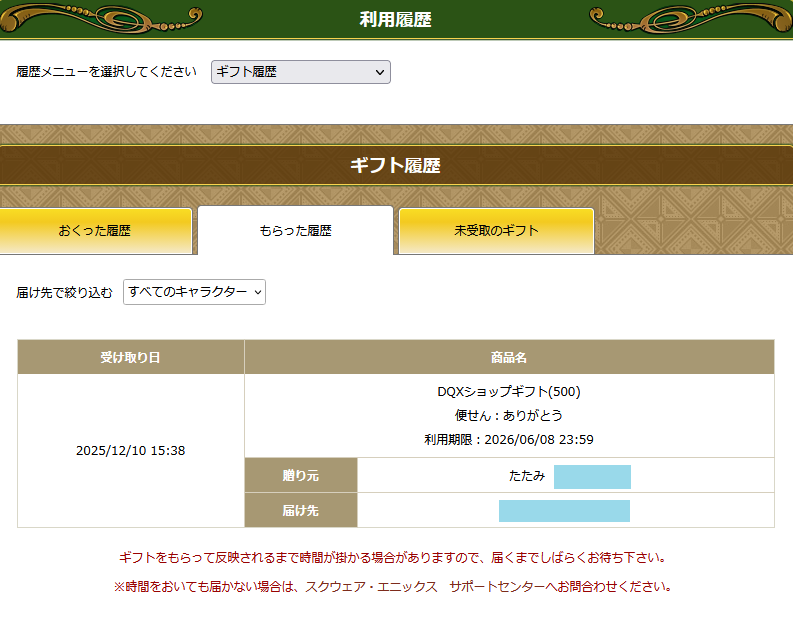Viewport: 793px width, 625px height.
Task: Click the 利用期限 expiration date text
Action: click(509, 440)
